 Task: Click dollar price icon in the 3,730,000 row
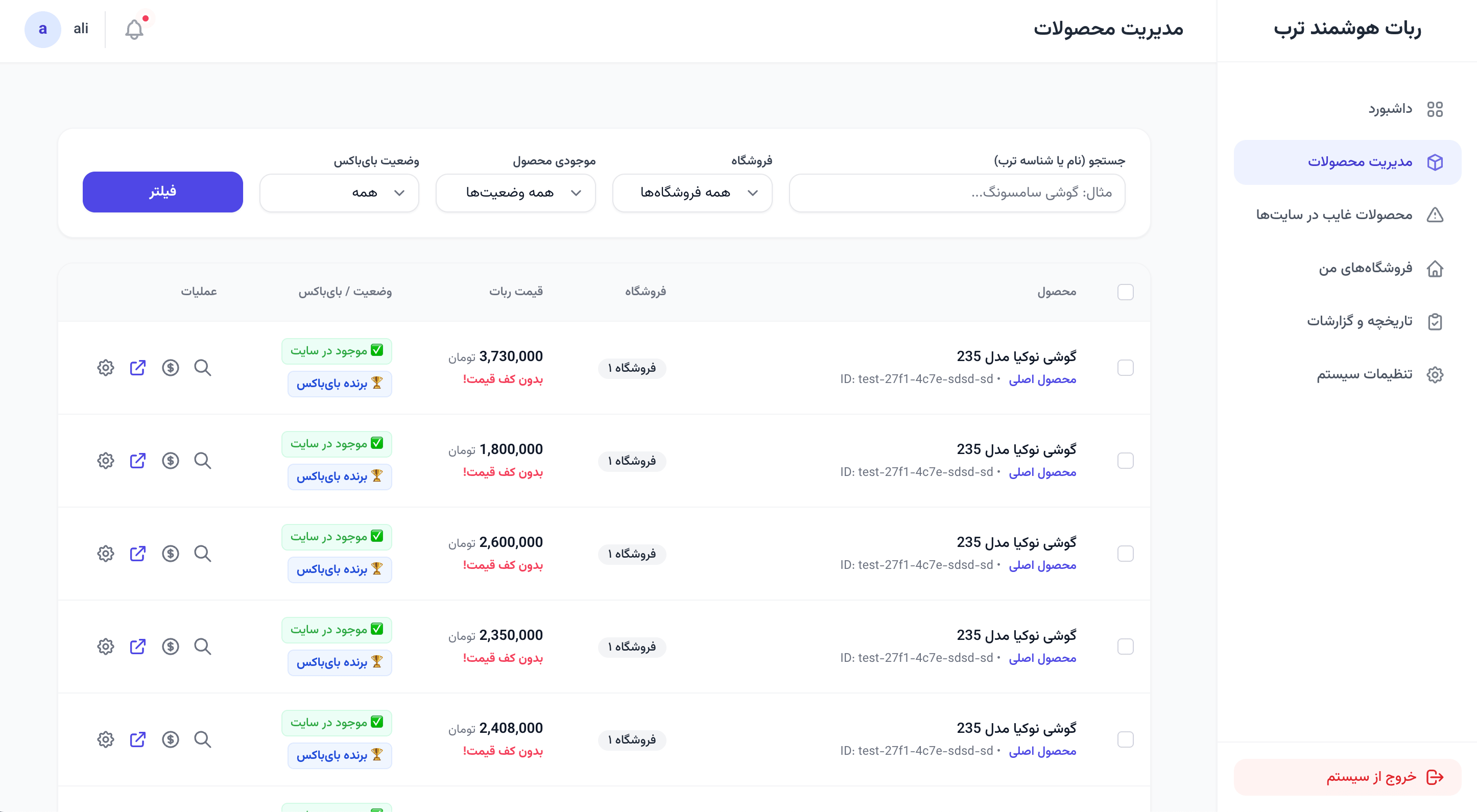pyautogui.click(x=170, y=368)
